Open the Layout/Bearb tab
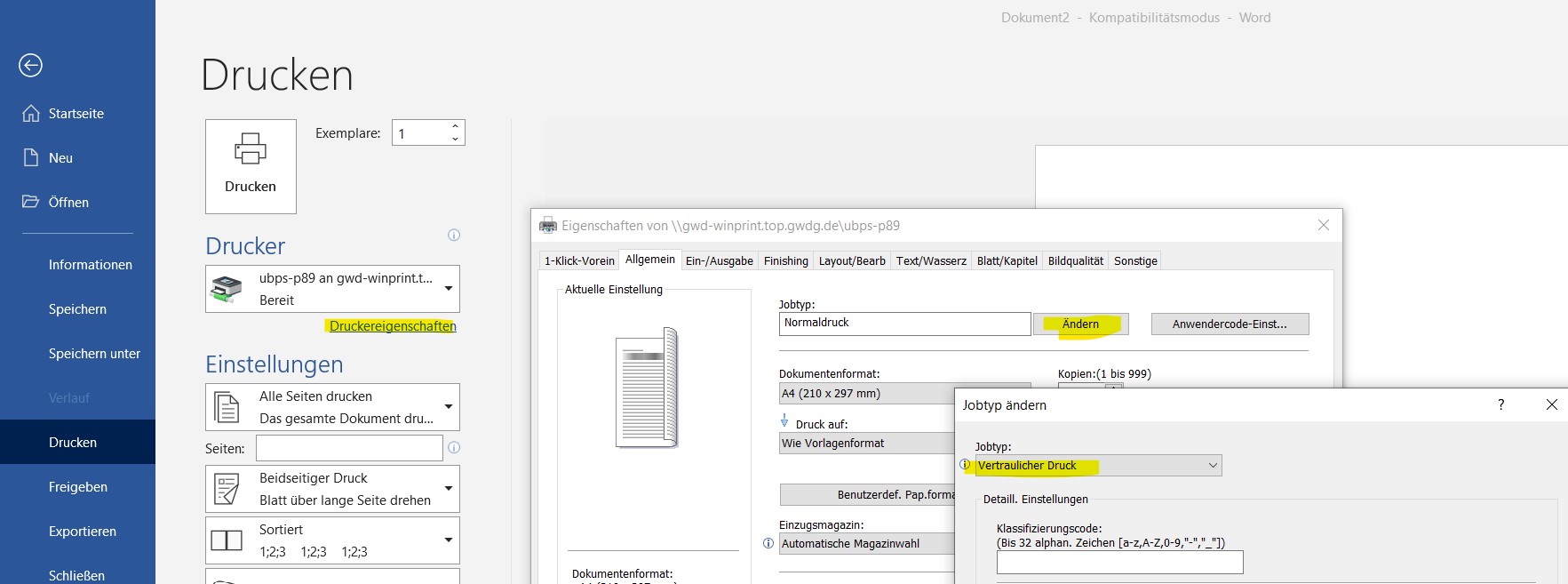Image resolution: width=1568 pixels, height=584 pixels. click(852, 260)
